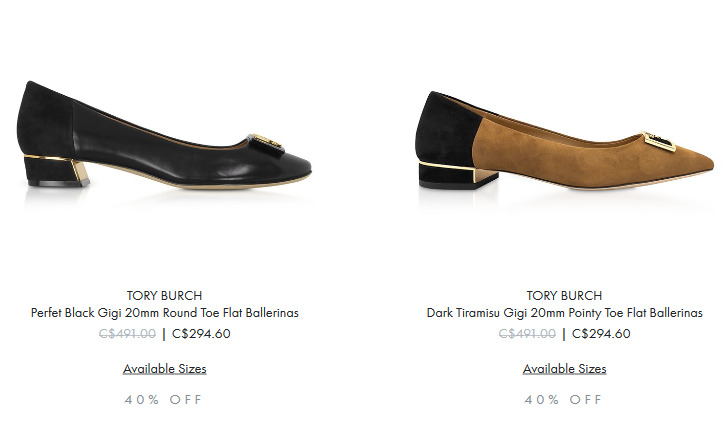
Task: Show Available Sizes for tiramisu ballerinas
Action: pos(565,369)
